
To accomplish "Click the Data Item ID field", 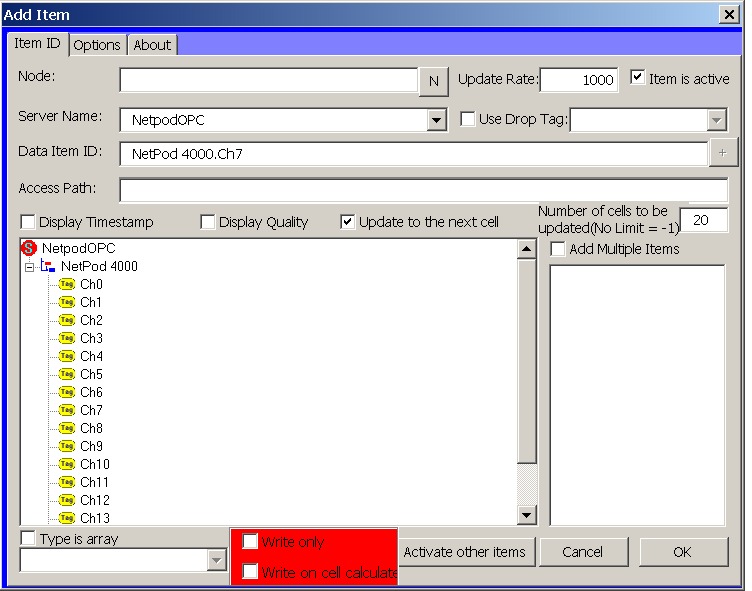I will [x=414, y=154].
